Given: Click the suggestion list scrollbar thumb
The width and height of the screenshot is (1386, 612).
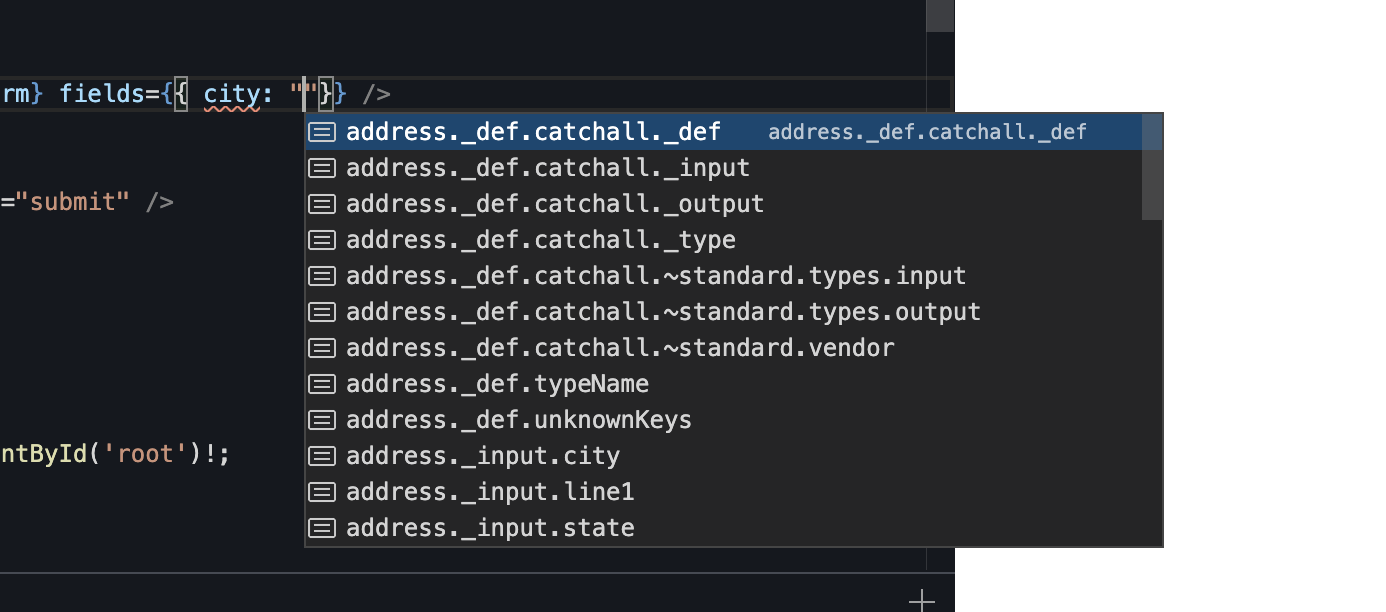Looking at the screenshot, I should (x=1152, y=166).
